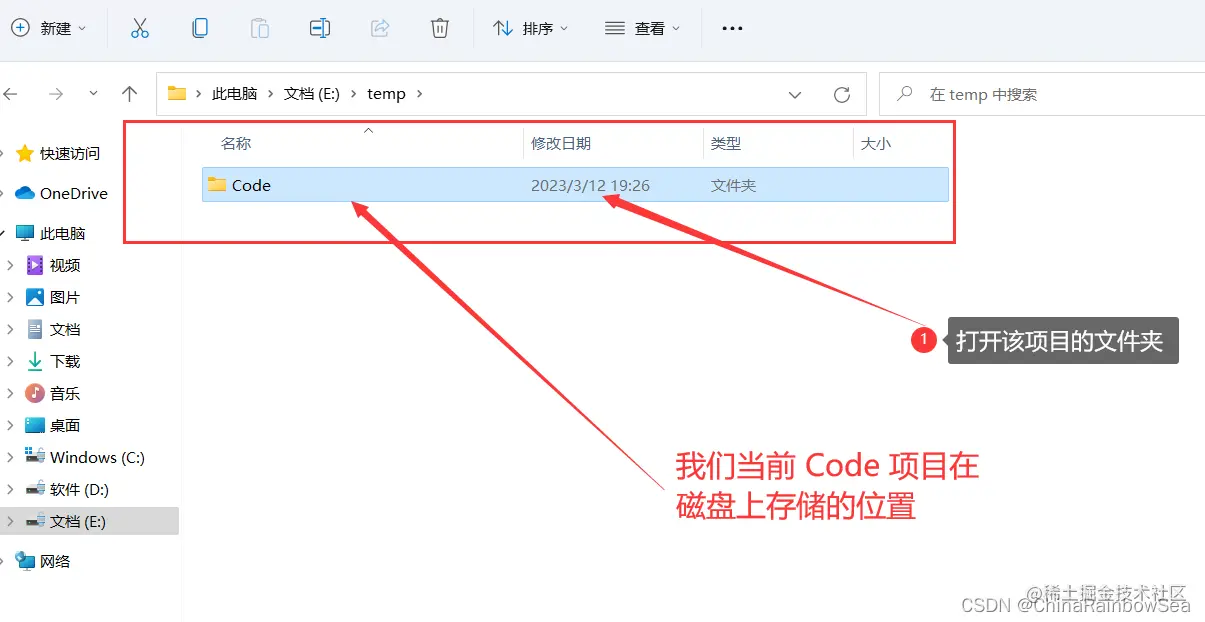This screenshot has width=1205, height=622.
Task: Navigate up one folder level
Action: (x=129, y=93)
